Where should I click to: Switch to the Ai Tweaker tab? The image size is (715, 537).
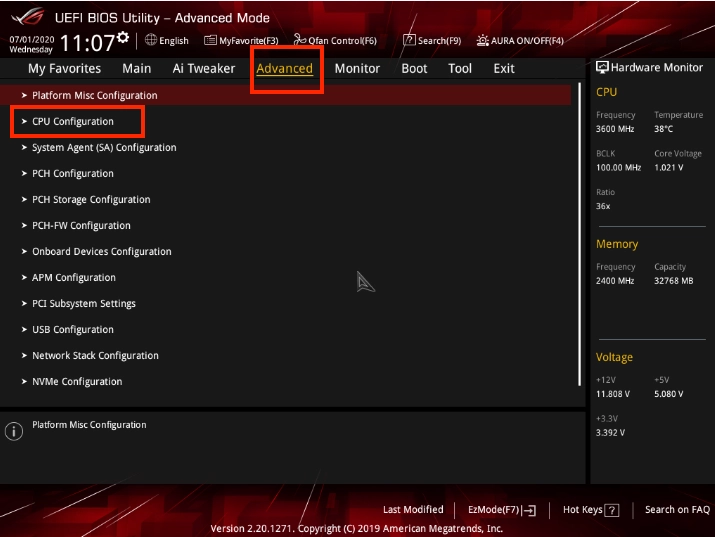204,69
